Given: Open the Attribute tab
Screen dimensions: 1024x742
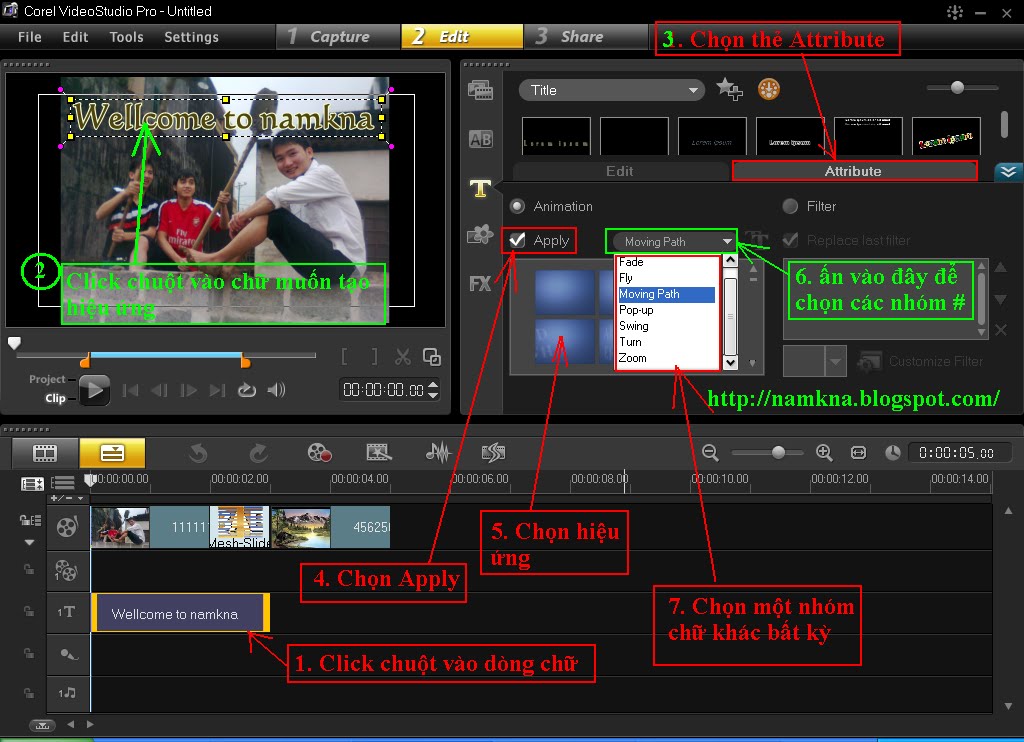Looking at the screenshot, I should [x=854, y=171].
